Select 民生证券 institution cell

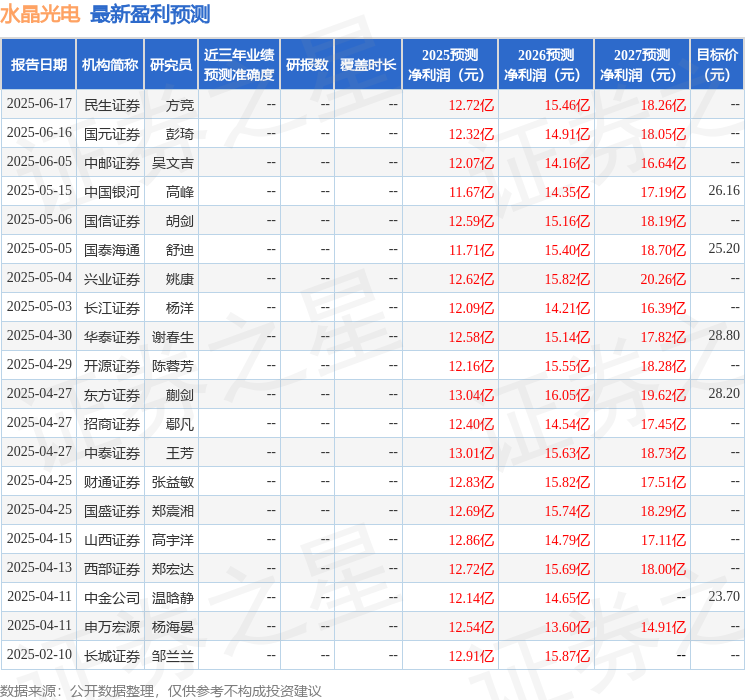tap(112, 105)
